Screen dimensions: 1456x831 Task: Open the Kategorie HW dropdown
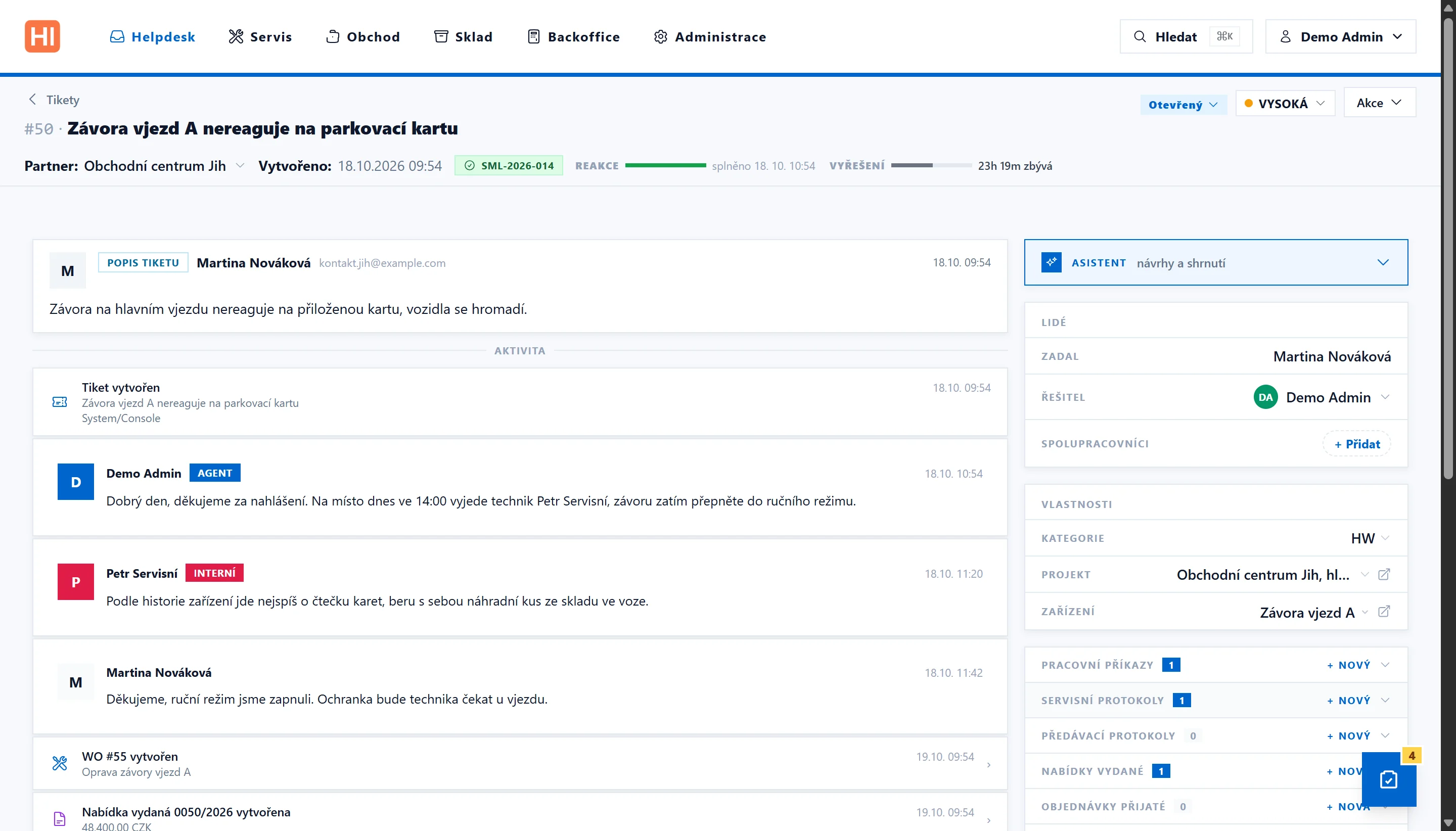pos(1370,538)
